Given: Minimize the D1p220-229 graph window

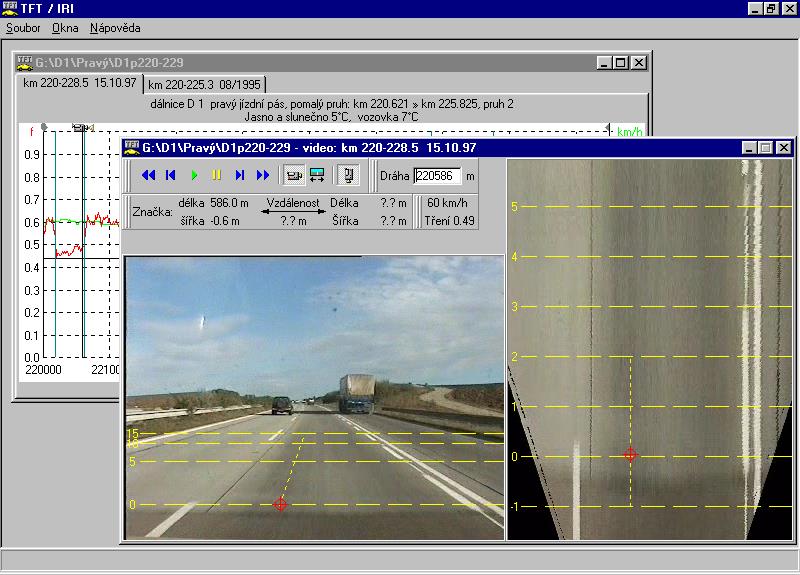Looking at the screenshot, I should click(604, 63).
